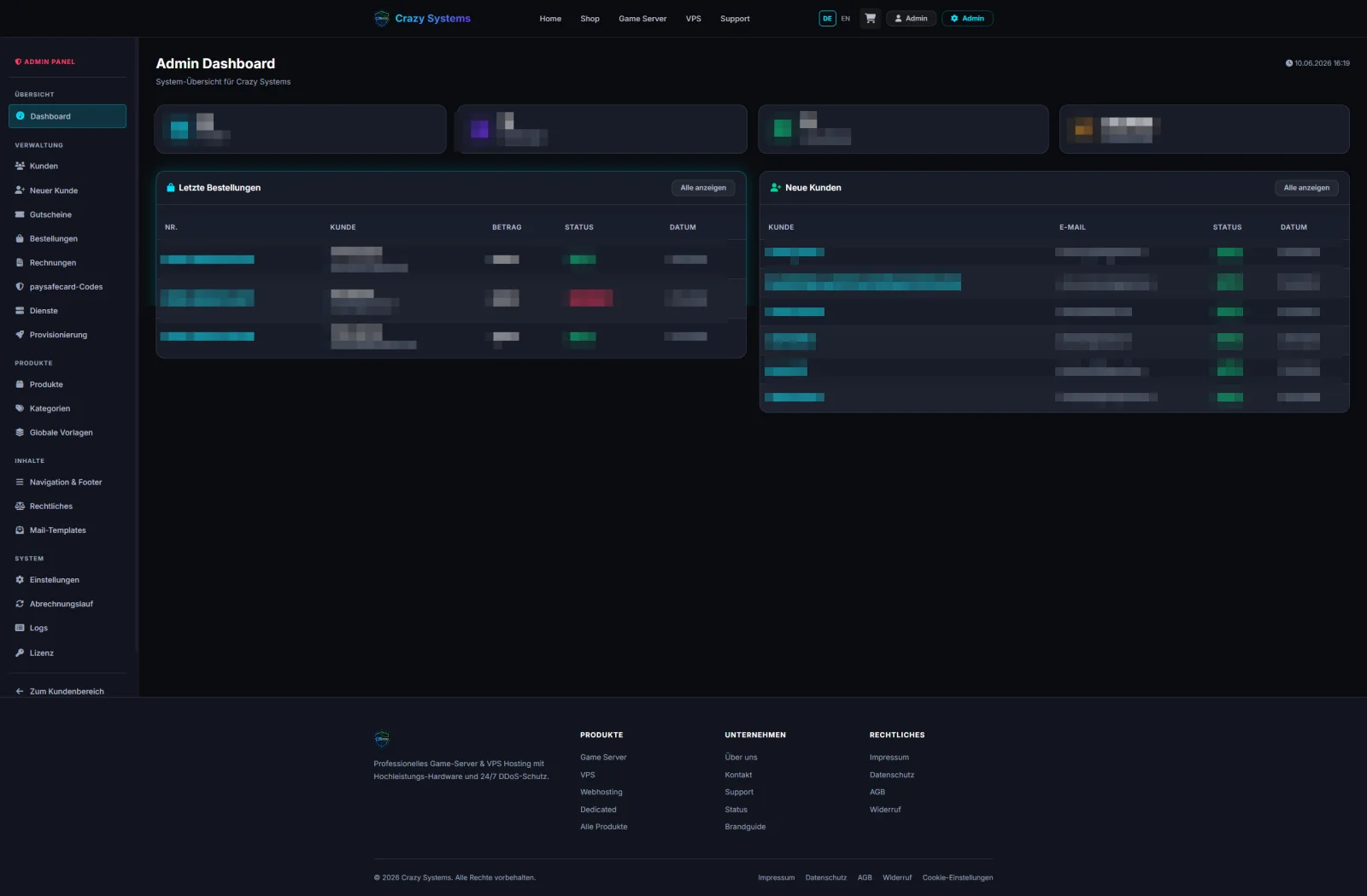This screenshot has width=1367, height=896.
Task: Open Shop in the top navigation
Action: [x=590, y=18]
